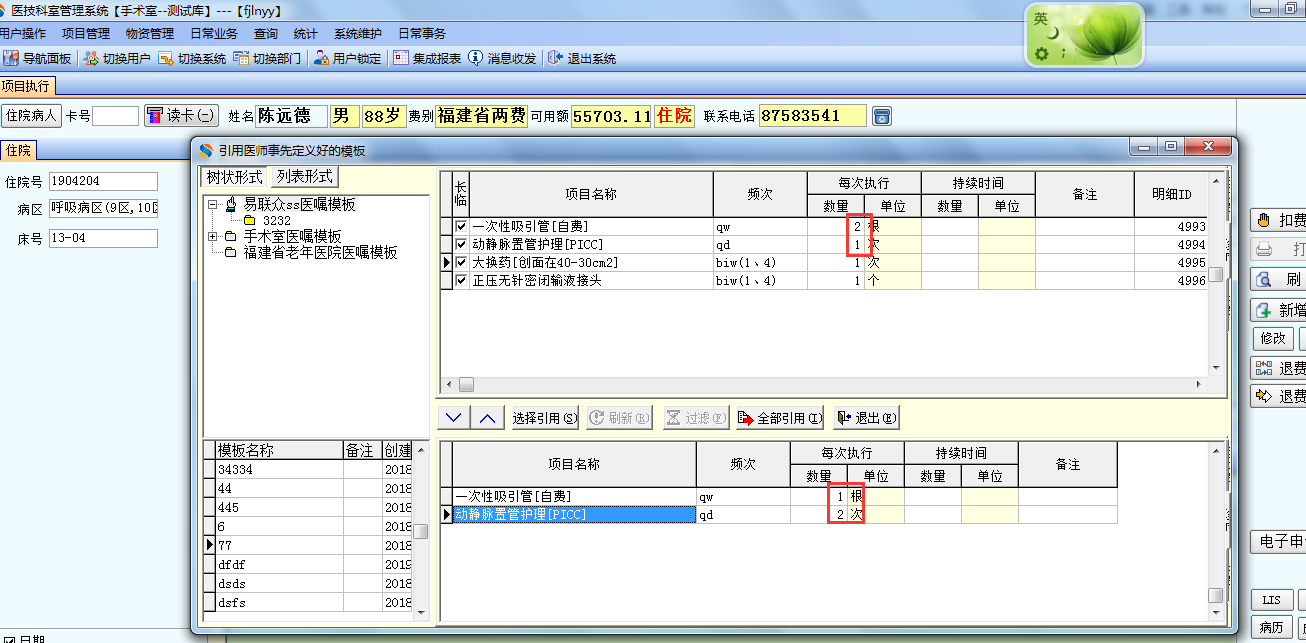Screen dimensions: 1306x643
Task: Click the upper table horizontal scrollbar
Action: coord(824,384)
